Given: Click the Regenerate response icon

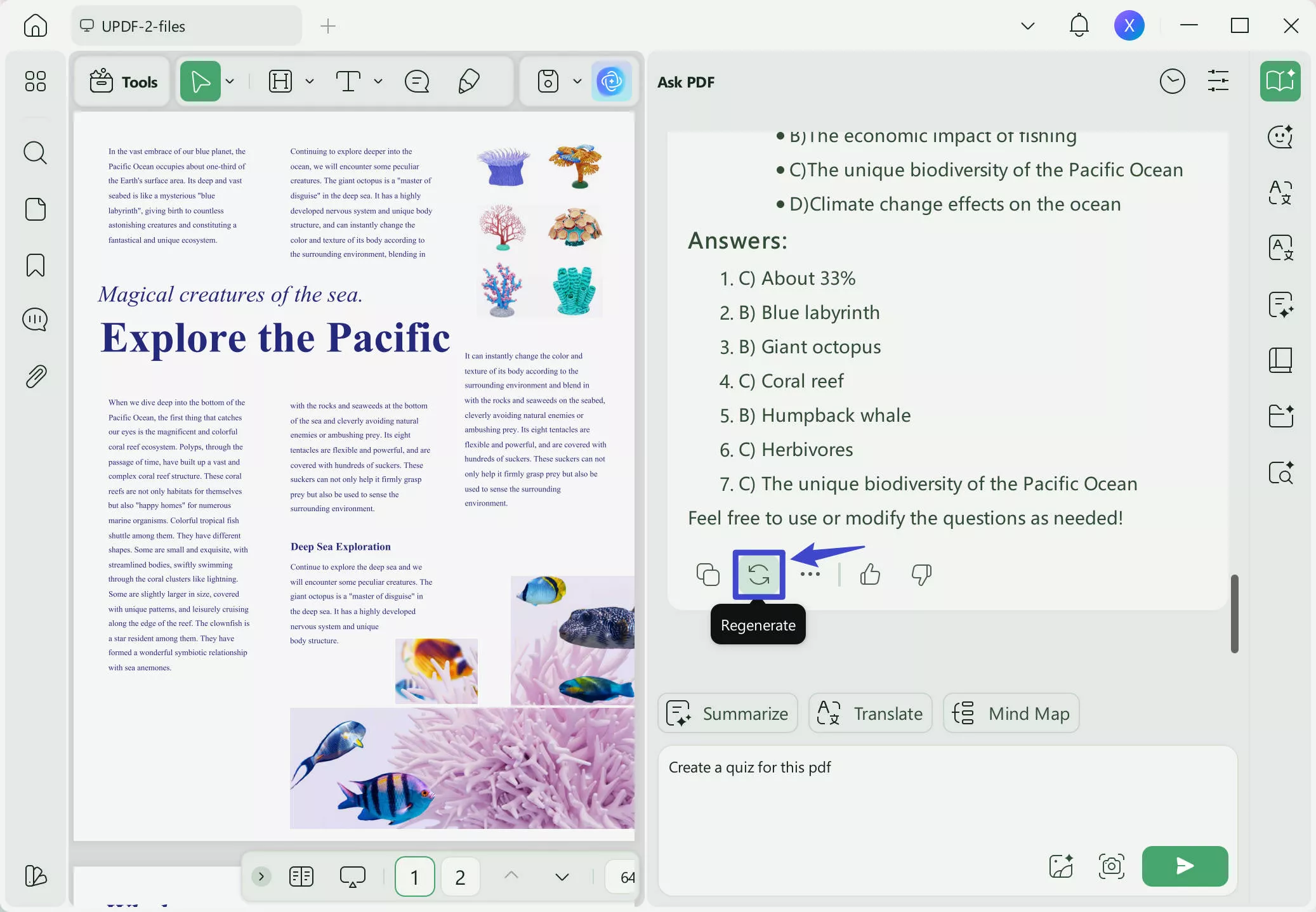Looking at the screenshot, I should coord(758,575).
